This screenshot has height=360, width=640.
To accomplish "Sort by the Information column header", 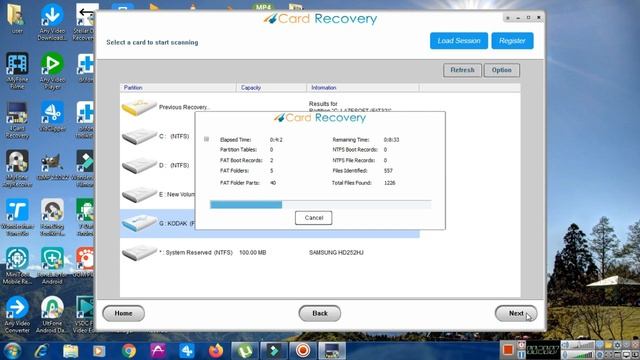I will pos(363,88).
